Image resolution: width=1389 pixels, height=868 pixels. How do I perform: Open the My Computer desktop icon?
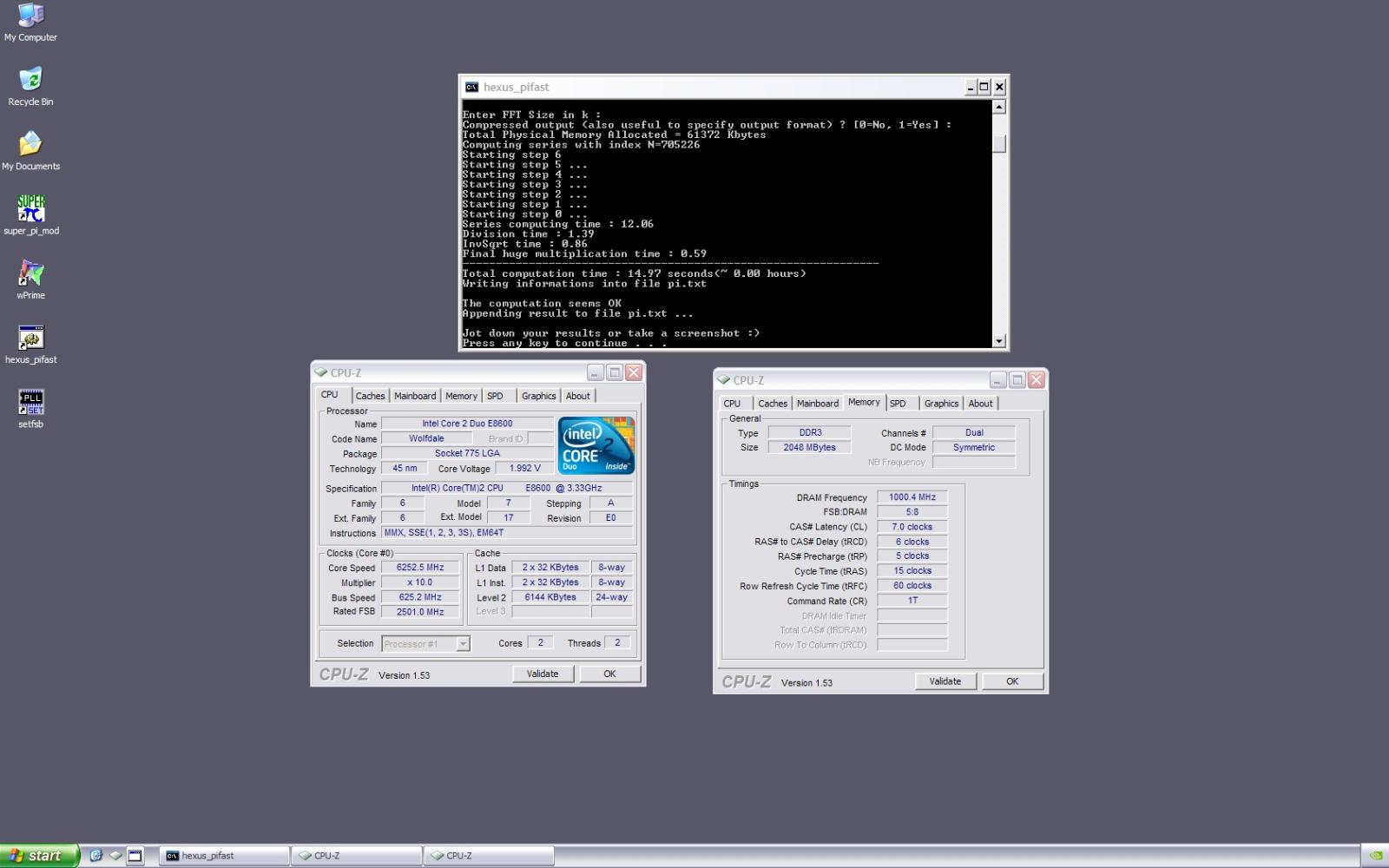click(x=30, y=22)
